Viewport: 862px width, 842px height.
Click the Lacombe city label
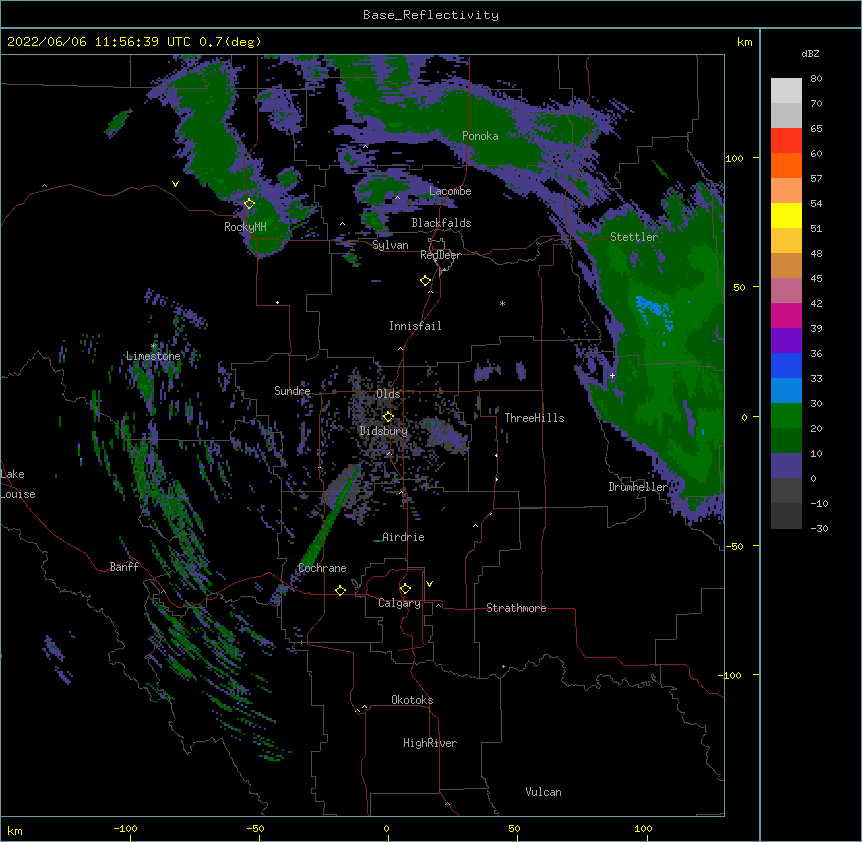450,191
